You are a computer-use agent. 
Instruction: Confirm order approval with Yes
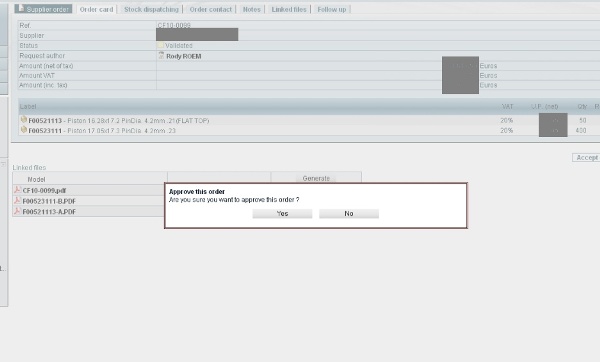[x=282, y=214]
